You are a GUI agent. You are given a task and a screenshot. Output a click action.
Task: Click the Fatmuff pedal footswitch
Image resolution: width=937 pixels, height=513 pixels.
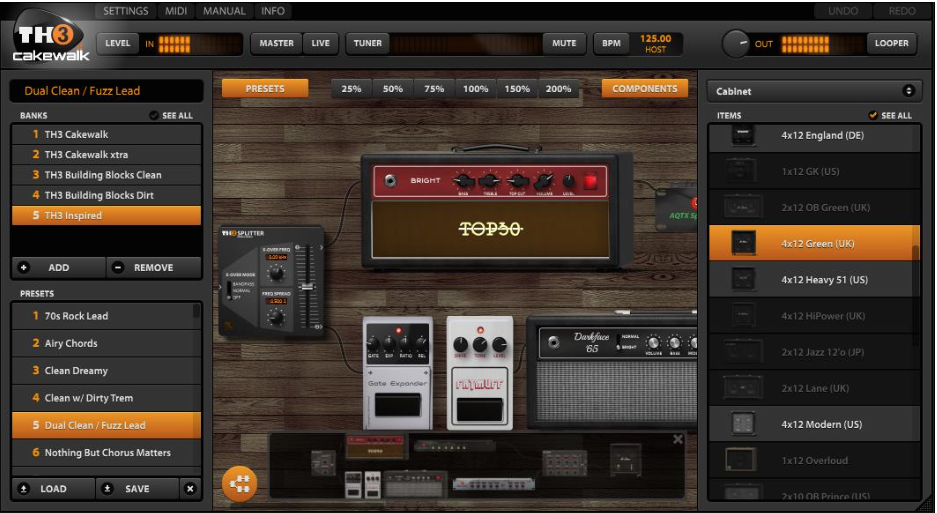(479, 409)
